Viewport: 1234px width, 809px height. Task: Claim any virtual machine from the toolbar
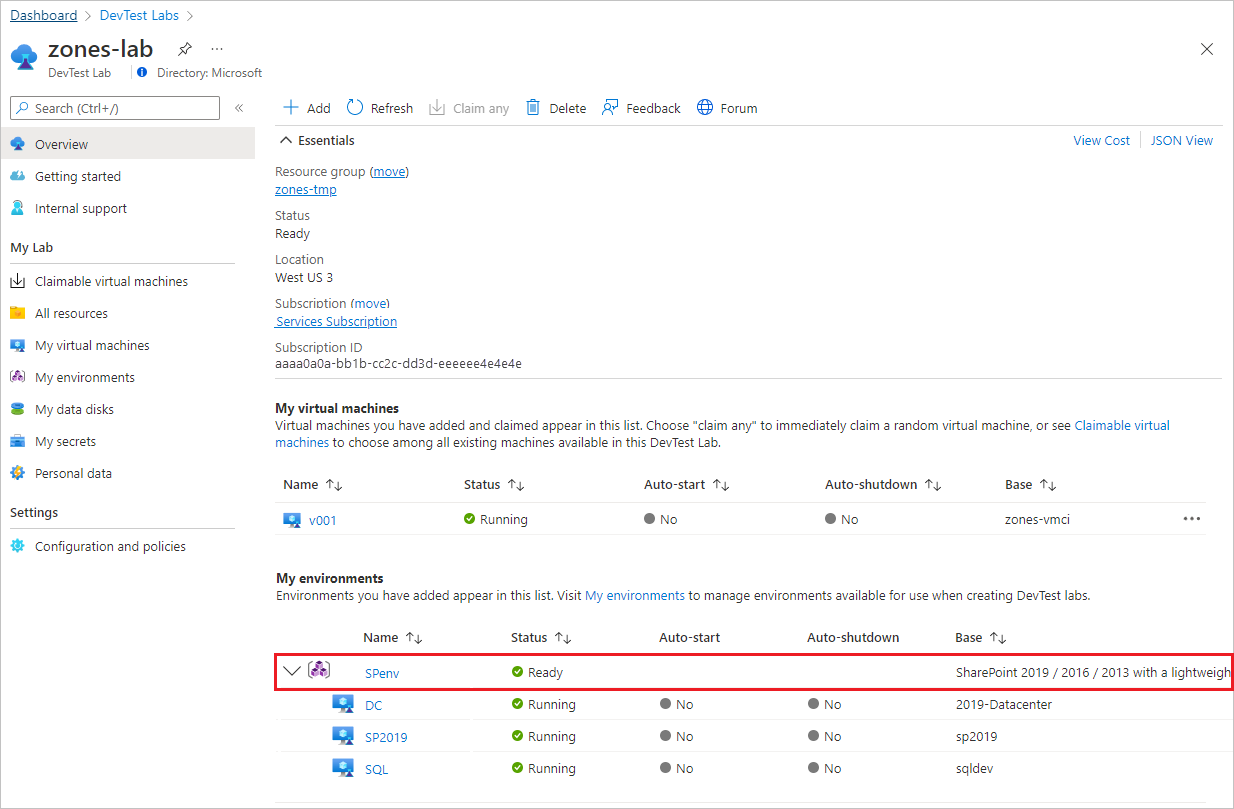[437, 107]
